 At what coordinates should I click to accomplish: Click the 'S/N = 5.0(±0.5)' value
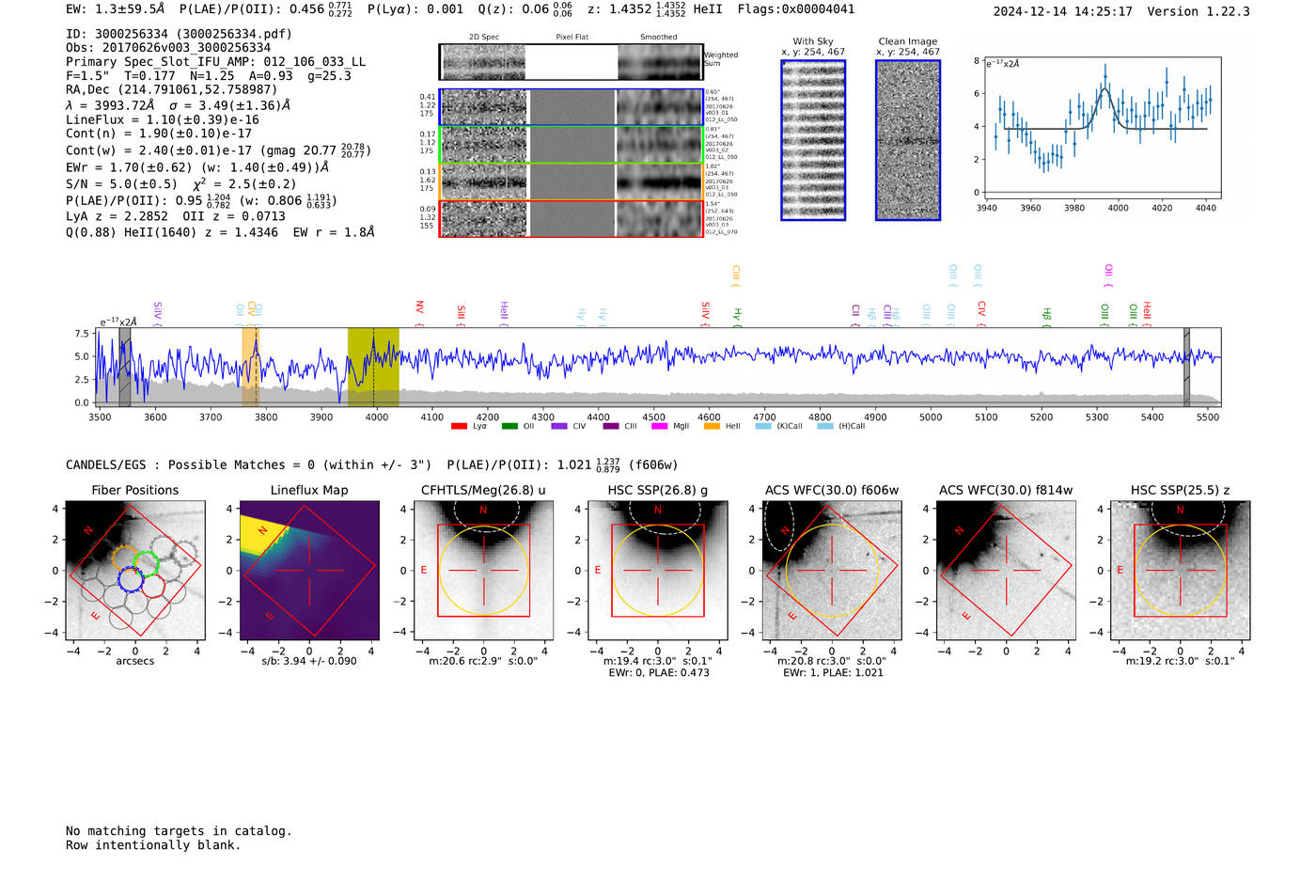[x=121, y=183]
